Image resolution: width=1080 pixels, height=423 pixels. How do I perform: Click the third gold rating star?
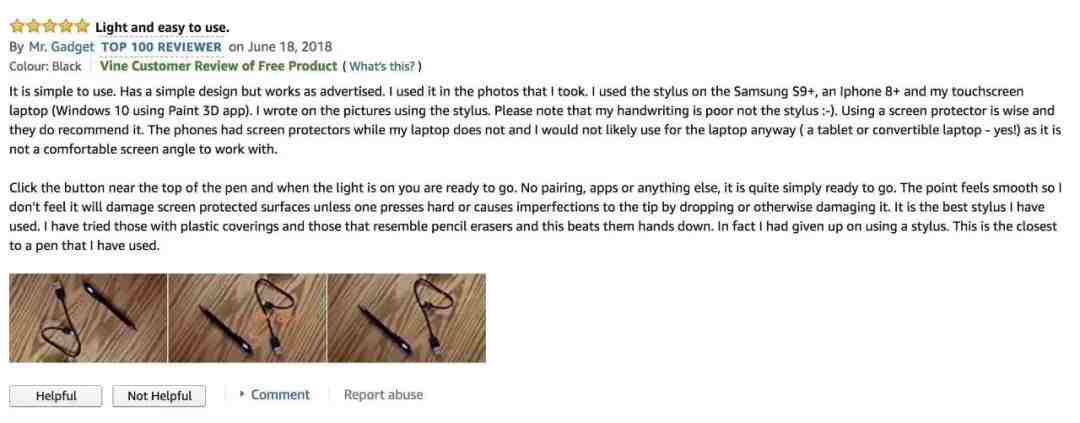pyautogui.click(x=50, y=27)
